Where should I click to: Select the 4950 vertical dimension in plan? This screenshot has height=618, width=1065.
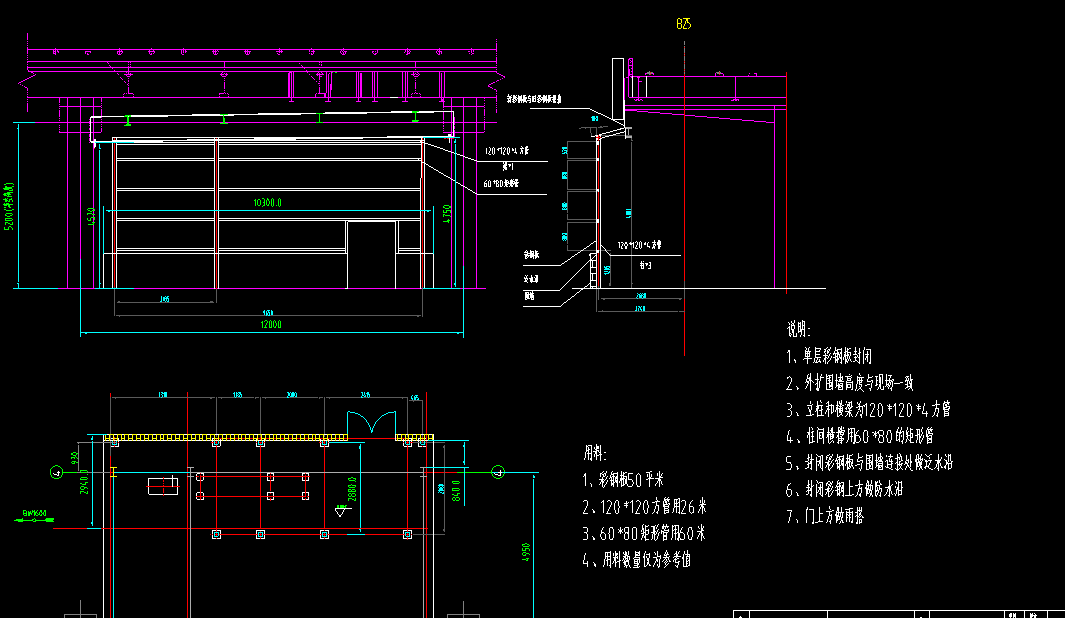(x=526, y=555)
